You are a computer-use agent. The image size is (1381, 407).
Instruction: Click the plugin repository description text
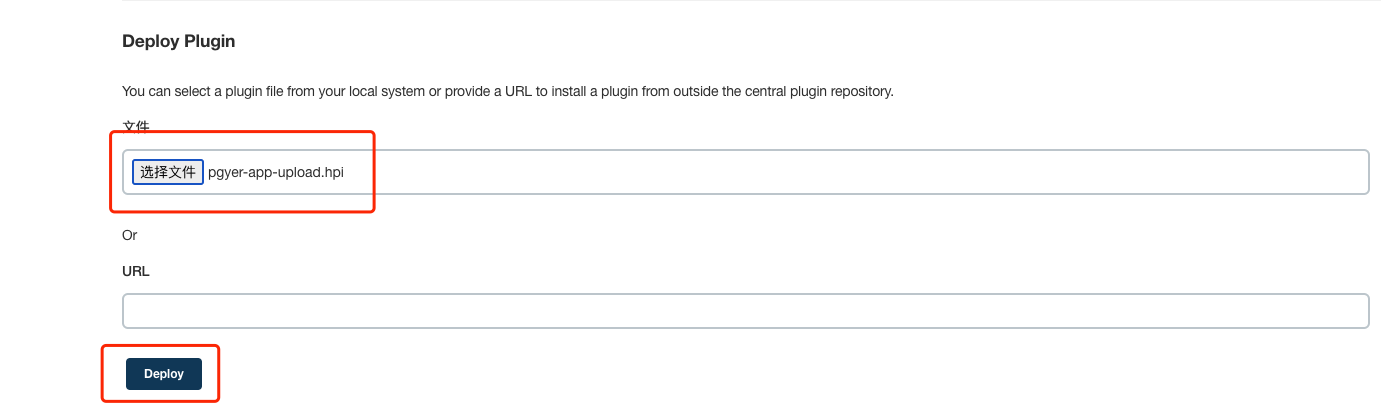click(x=507, y=91)
